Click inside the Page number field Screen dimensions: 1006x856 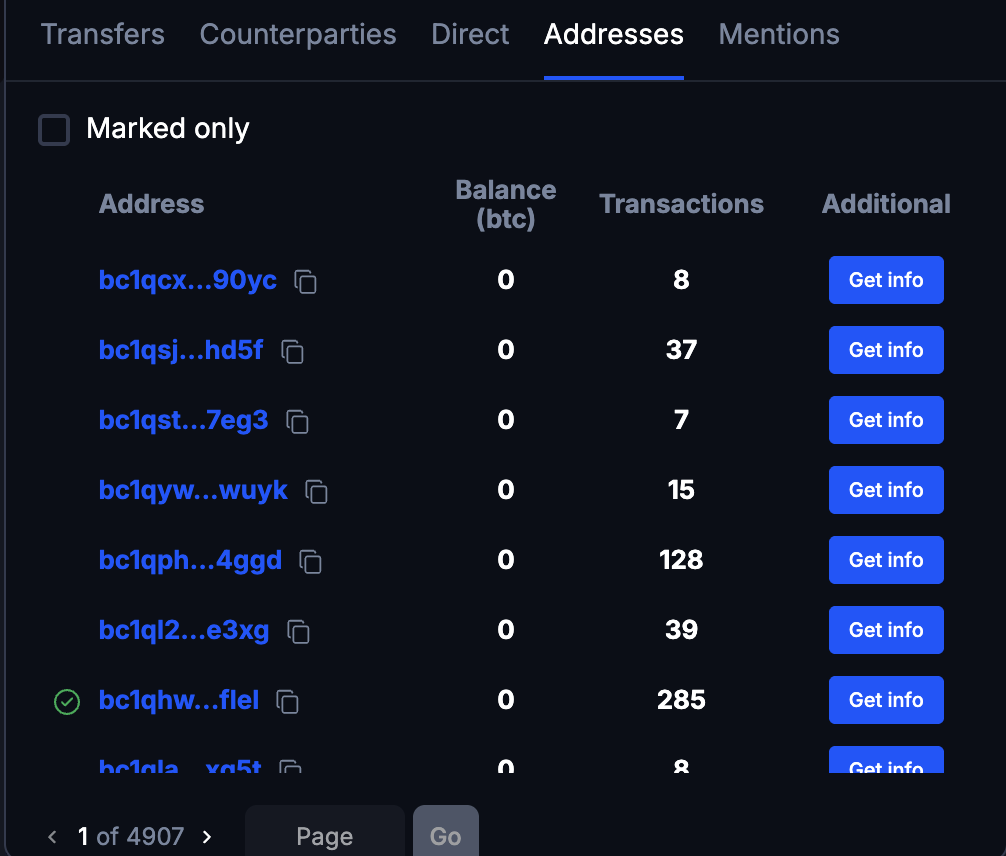pos(324,835)
